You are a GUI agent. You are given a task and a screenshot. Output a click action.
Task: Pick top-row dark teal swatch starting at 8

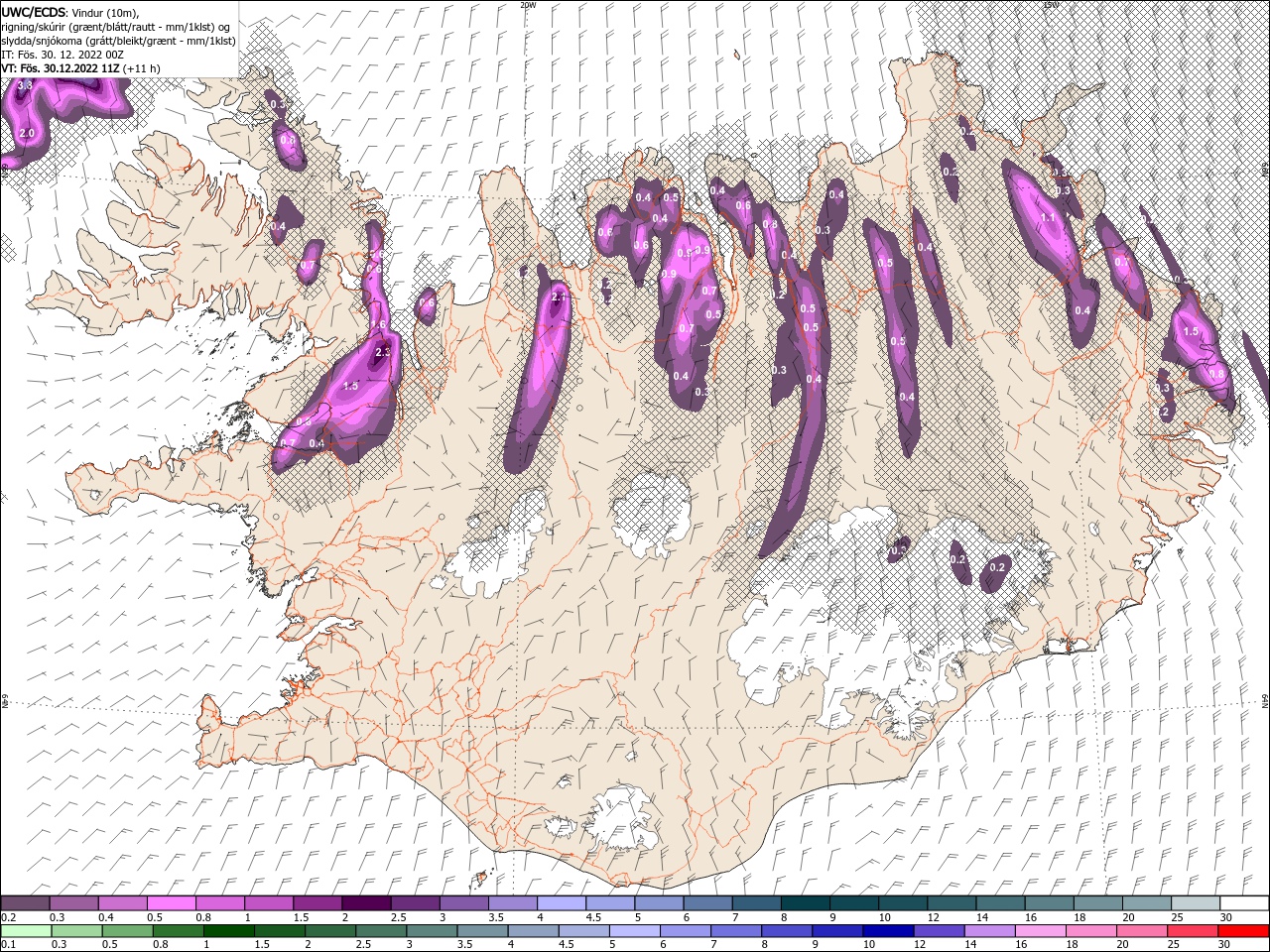tap(804, 902)
